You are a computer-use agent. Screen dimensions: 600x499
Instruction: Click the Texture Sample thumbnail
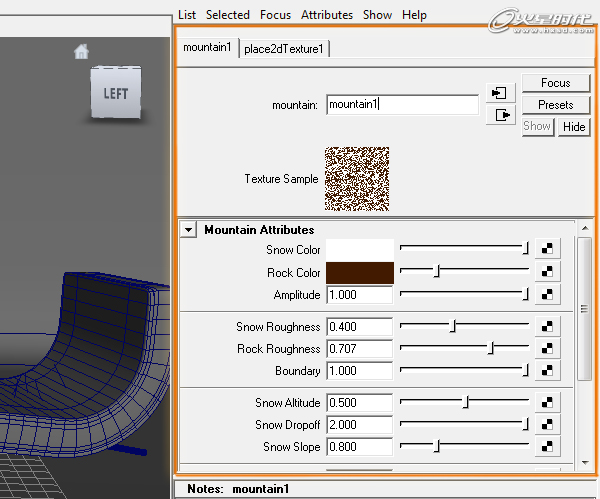coord(357,179)
